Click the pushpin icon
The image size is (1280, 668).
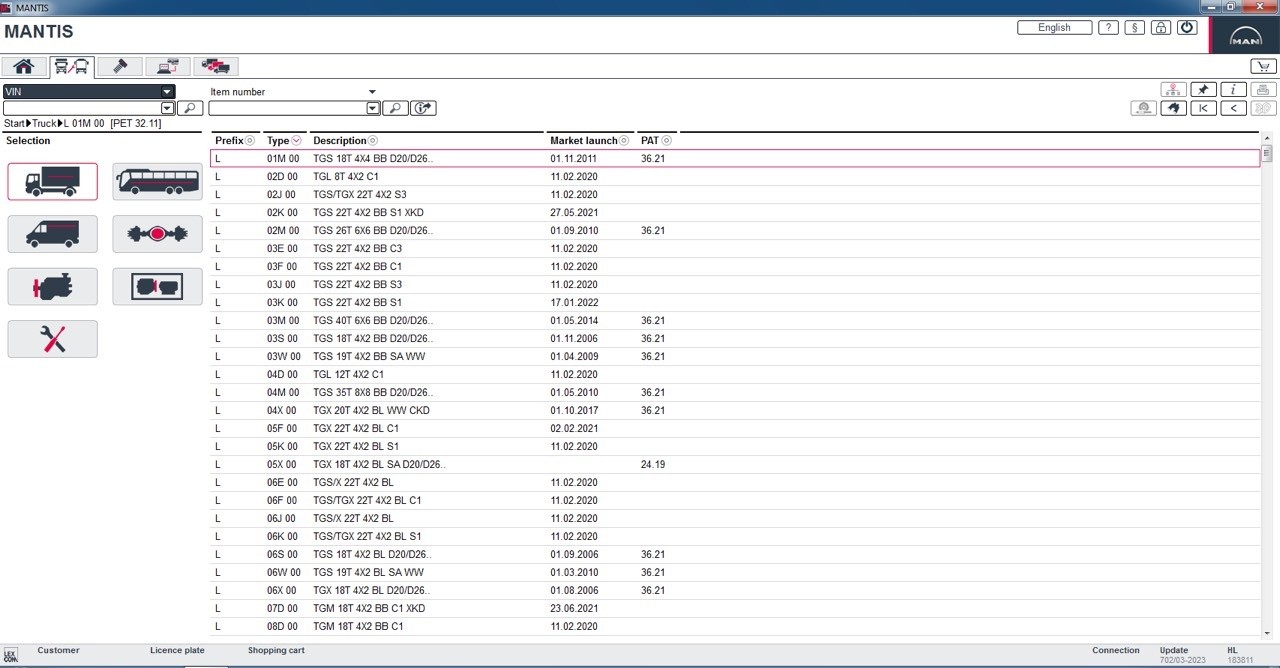(1203, 90)
